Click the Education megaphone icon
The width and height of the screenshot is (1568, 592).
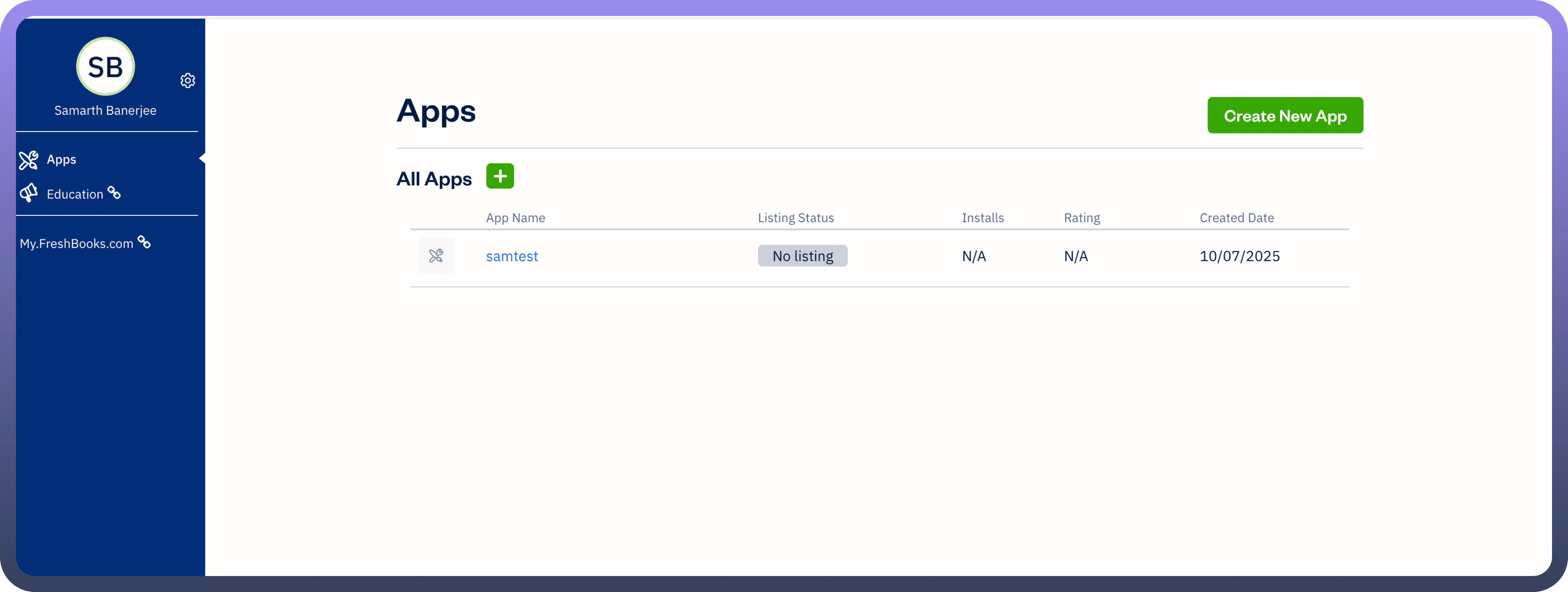[x=29, y=193]
